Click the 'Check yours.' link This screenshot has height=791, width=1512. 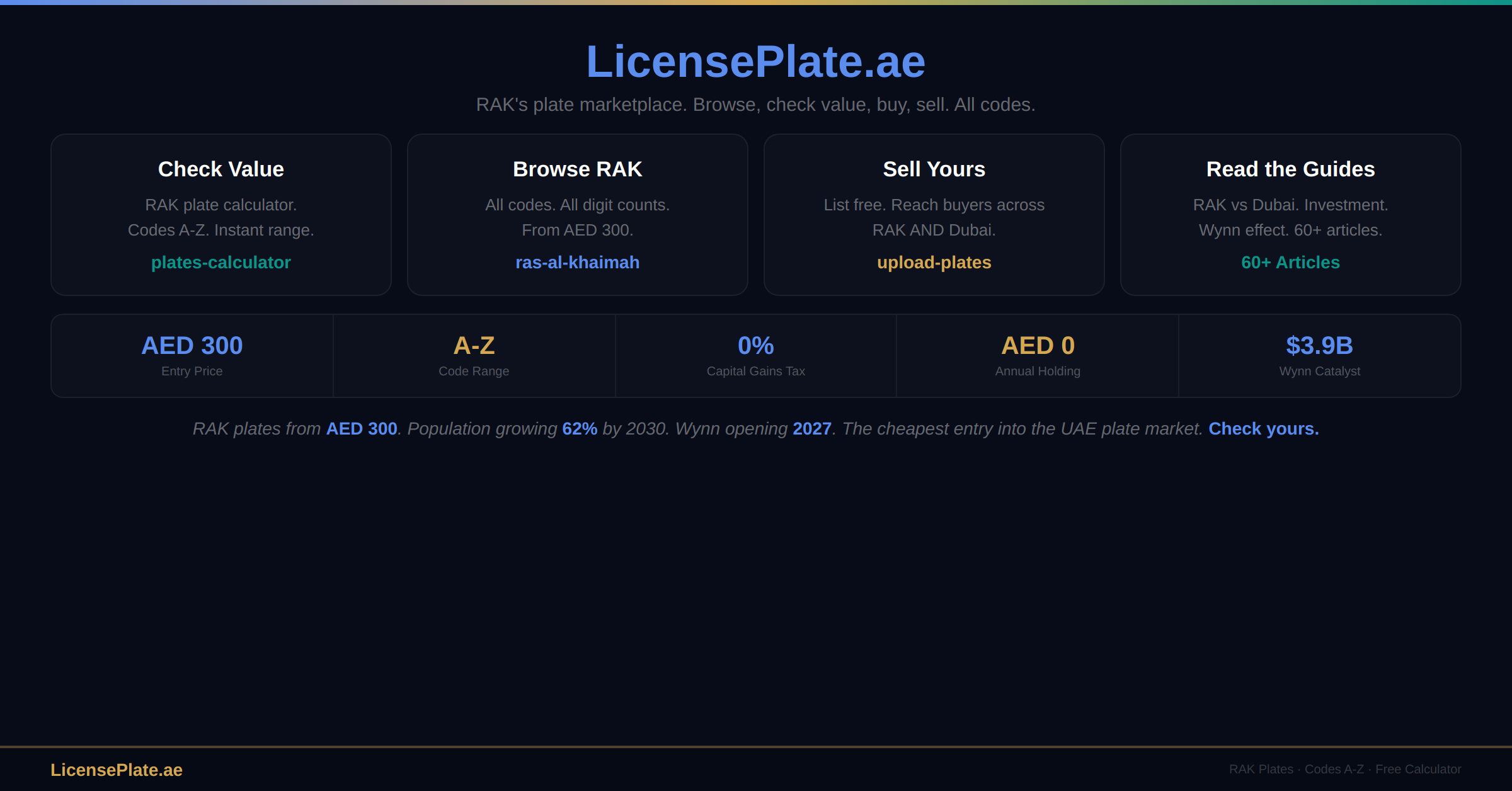(x=1263, y=429)
